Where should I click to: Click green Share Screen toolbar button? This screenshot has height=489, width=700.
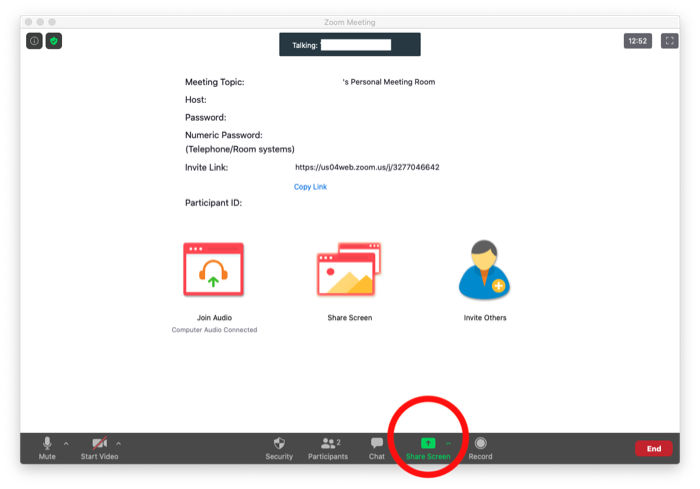428,448
